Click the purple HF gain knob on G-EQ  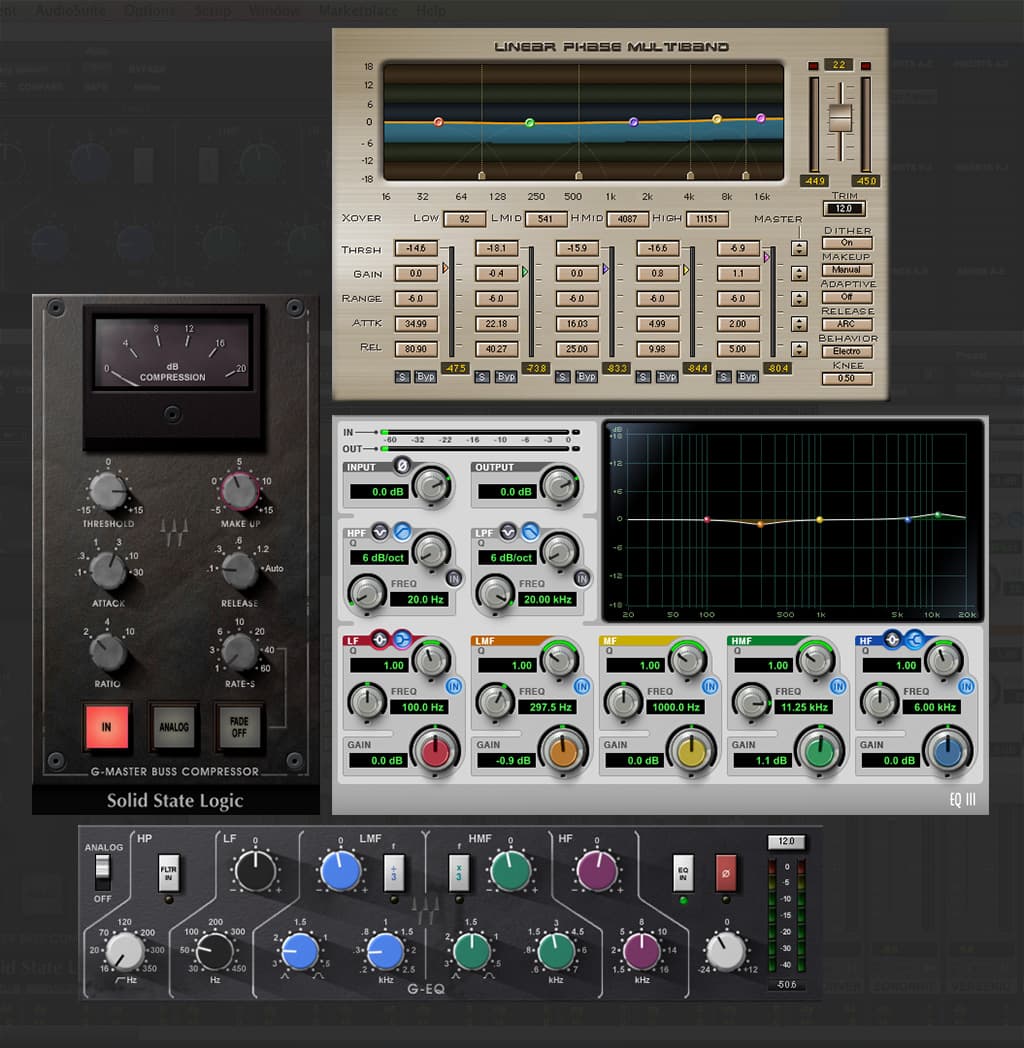click(x=597, y=871)
